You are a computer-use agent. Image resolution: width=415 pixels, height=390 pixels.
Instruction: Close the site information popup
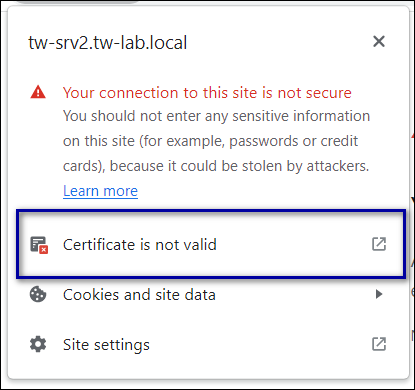tap(379, 42)
